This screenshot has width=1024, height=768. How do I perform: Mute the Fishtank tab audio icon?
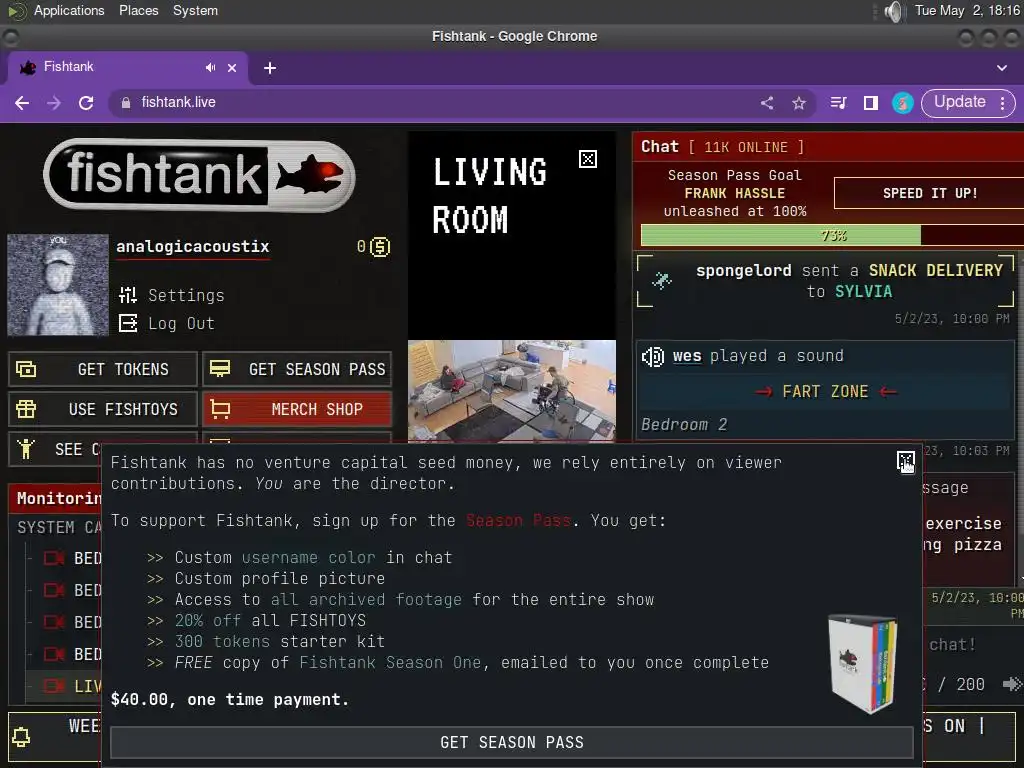(210, 67)
